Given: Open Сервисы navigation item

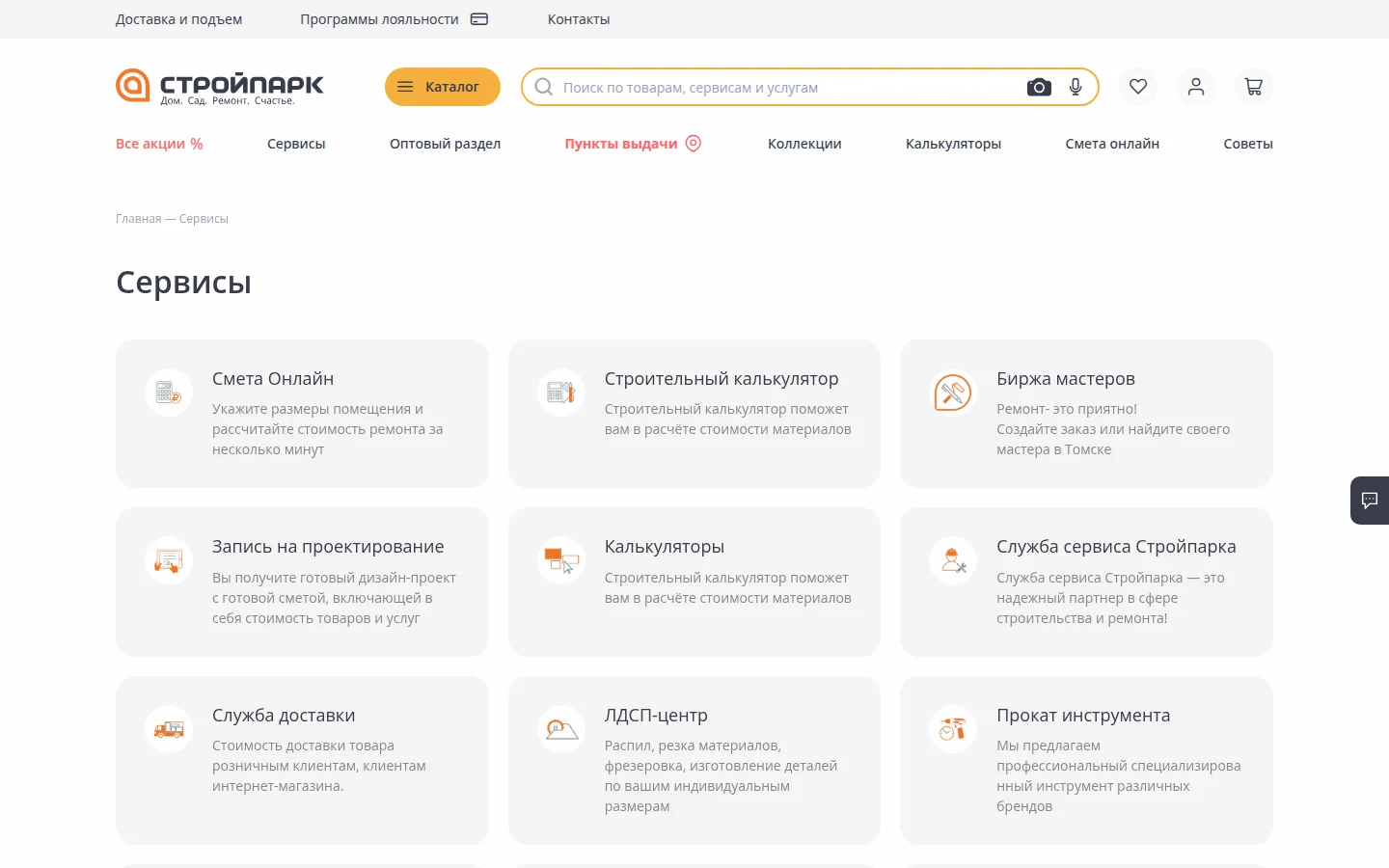Looking at the screenshot, I should tap(296, 144).
